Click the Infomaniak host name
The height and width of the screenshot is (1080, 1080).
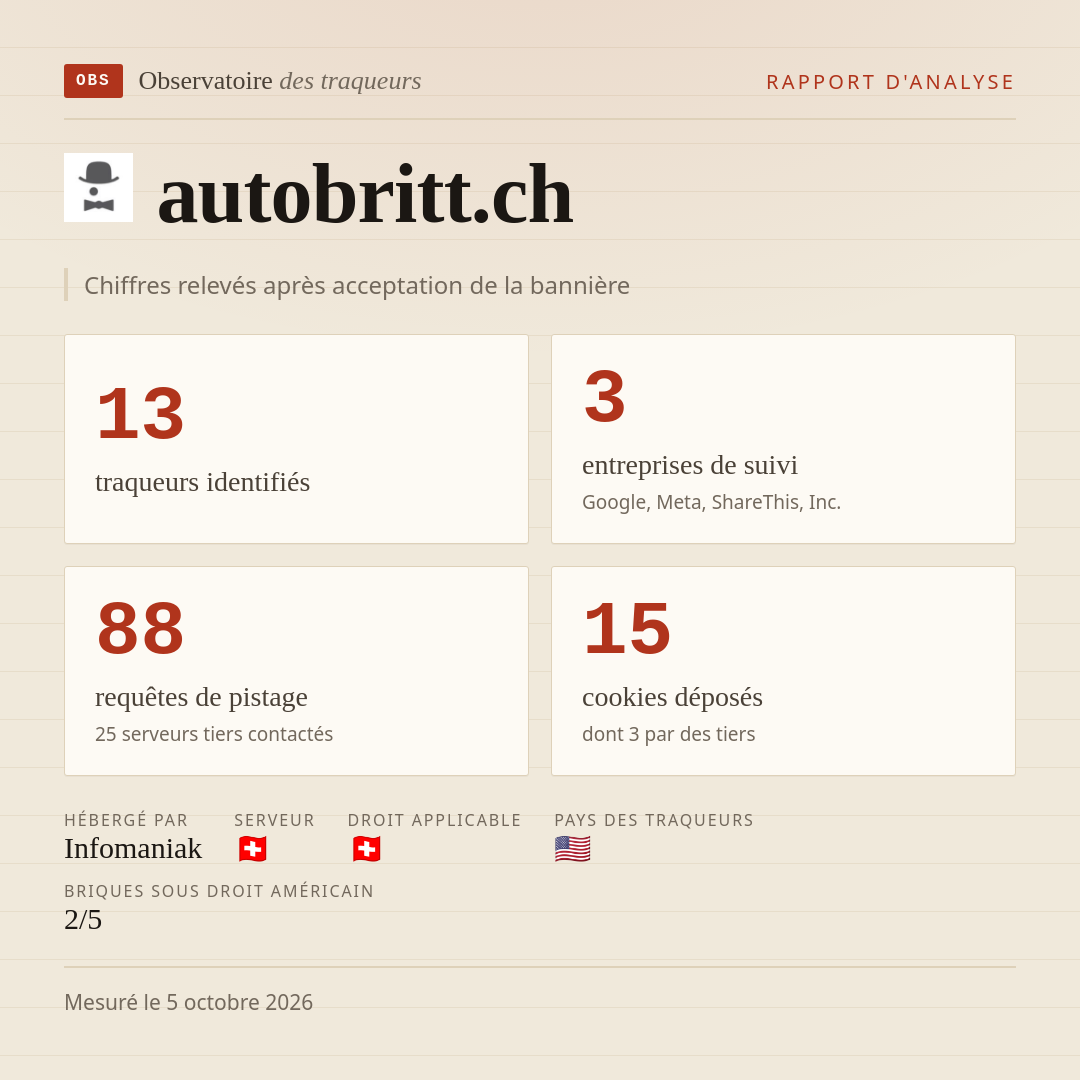coord(133,849)
